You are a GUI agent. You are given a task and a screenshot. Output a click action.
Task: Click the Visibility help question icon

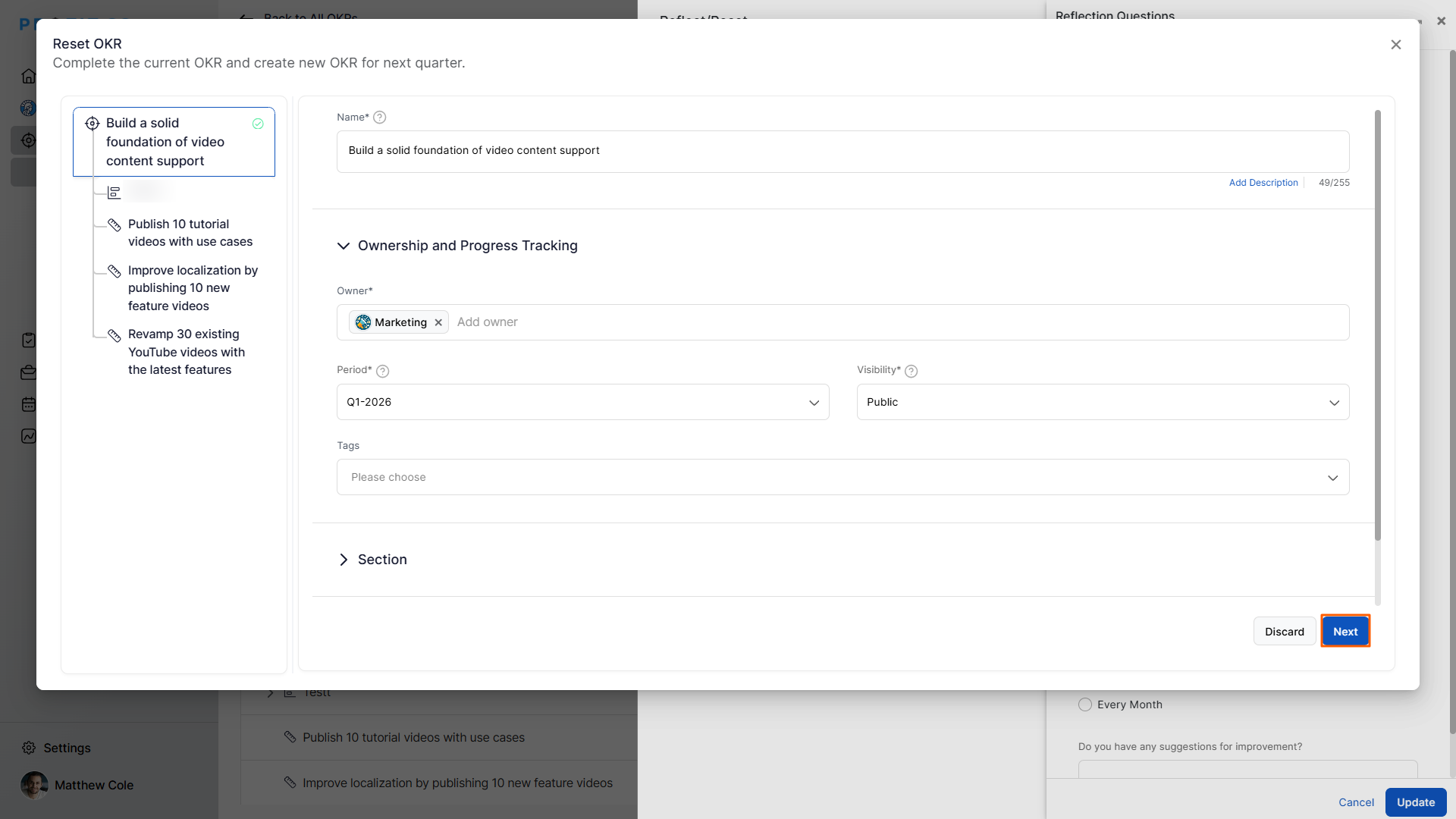point(912,371)
